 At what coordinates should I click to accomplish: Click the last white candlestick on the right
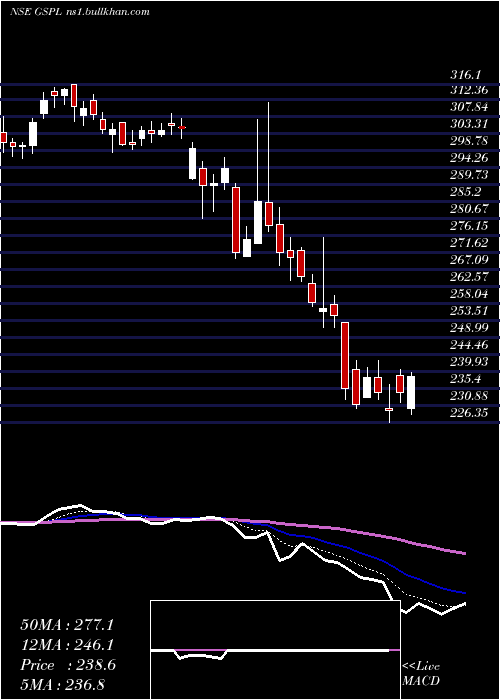[411, 392]
